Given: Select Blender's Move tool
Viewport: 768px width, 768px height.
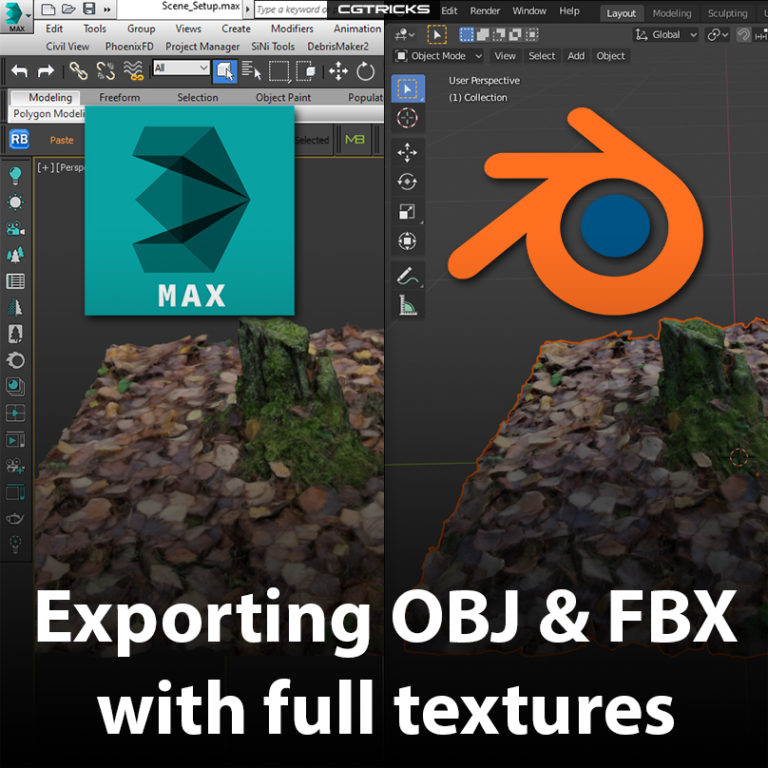Looking at the screenshot, I should [407, 153].
